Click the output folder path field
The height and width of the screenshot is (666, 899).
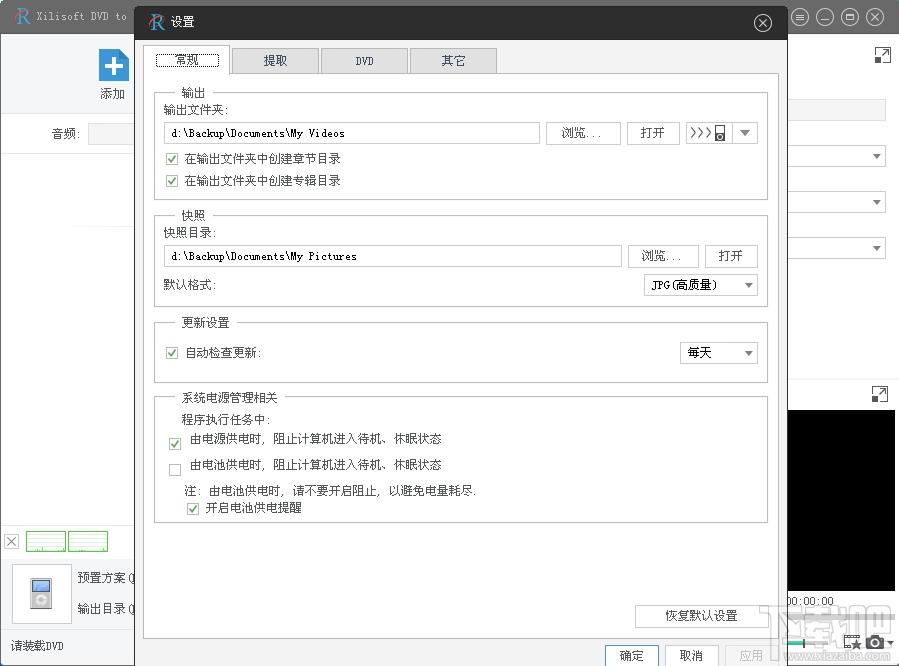click(351, 133)
